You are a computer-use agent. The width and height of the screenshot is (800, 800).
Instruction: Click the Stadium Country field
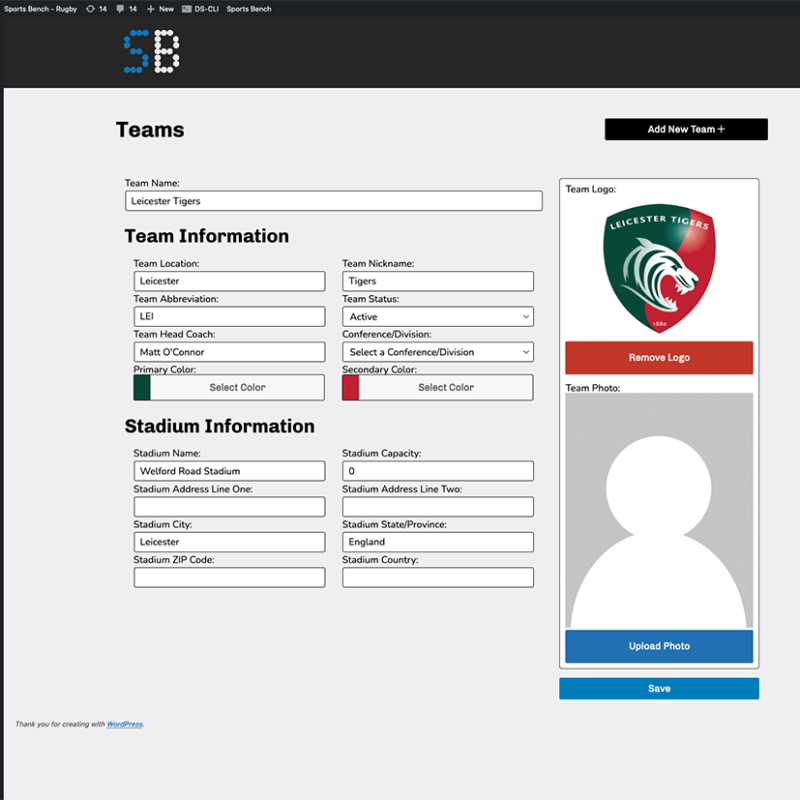(x=438, y=578)
